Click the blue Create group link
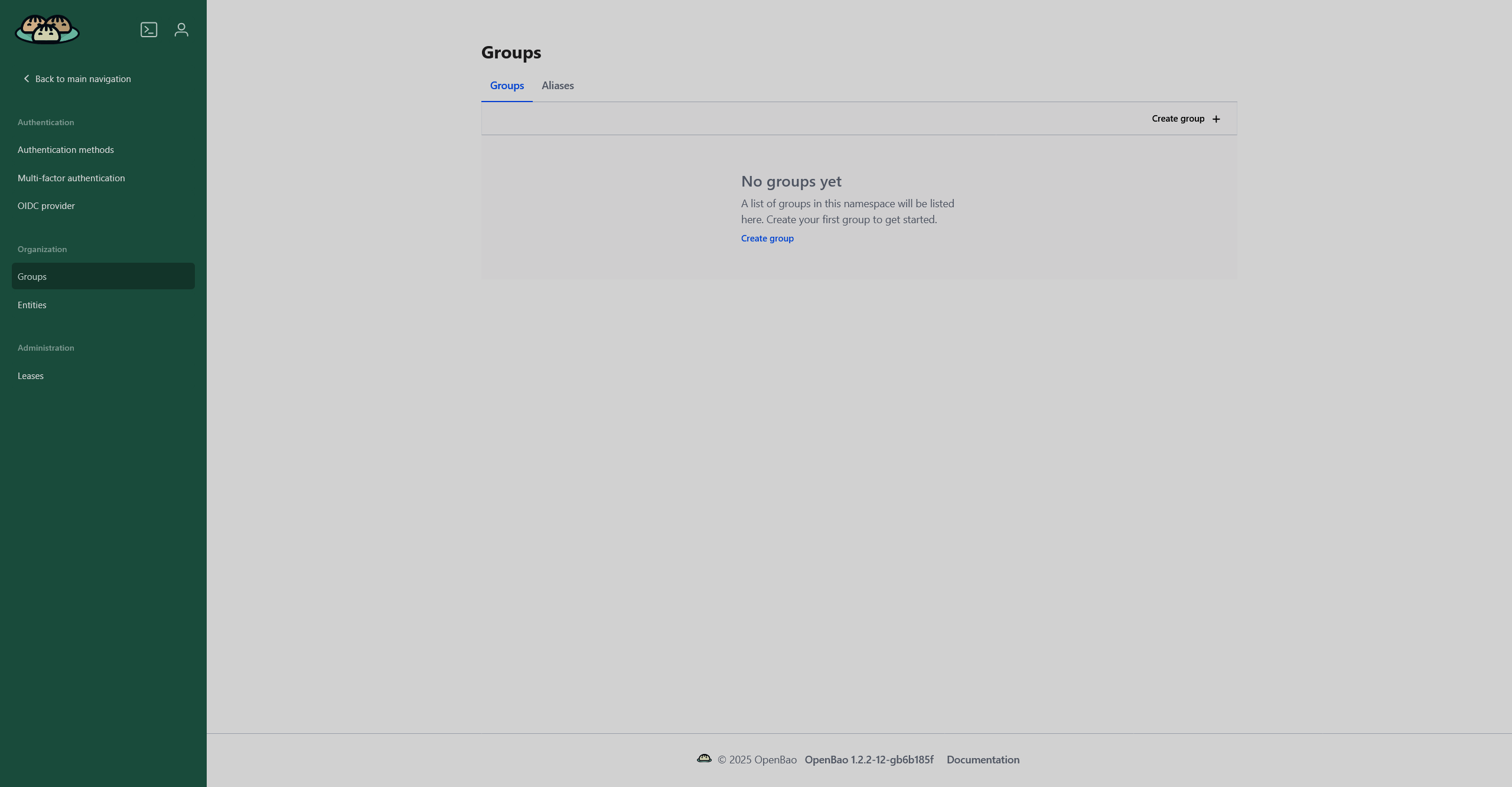 point(767,239)
